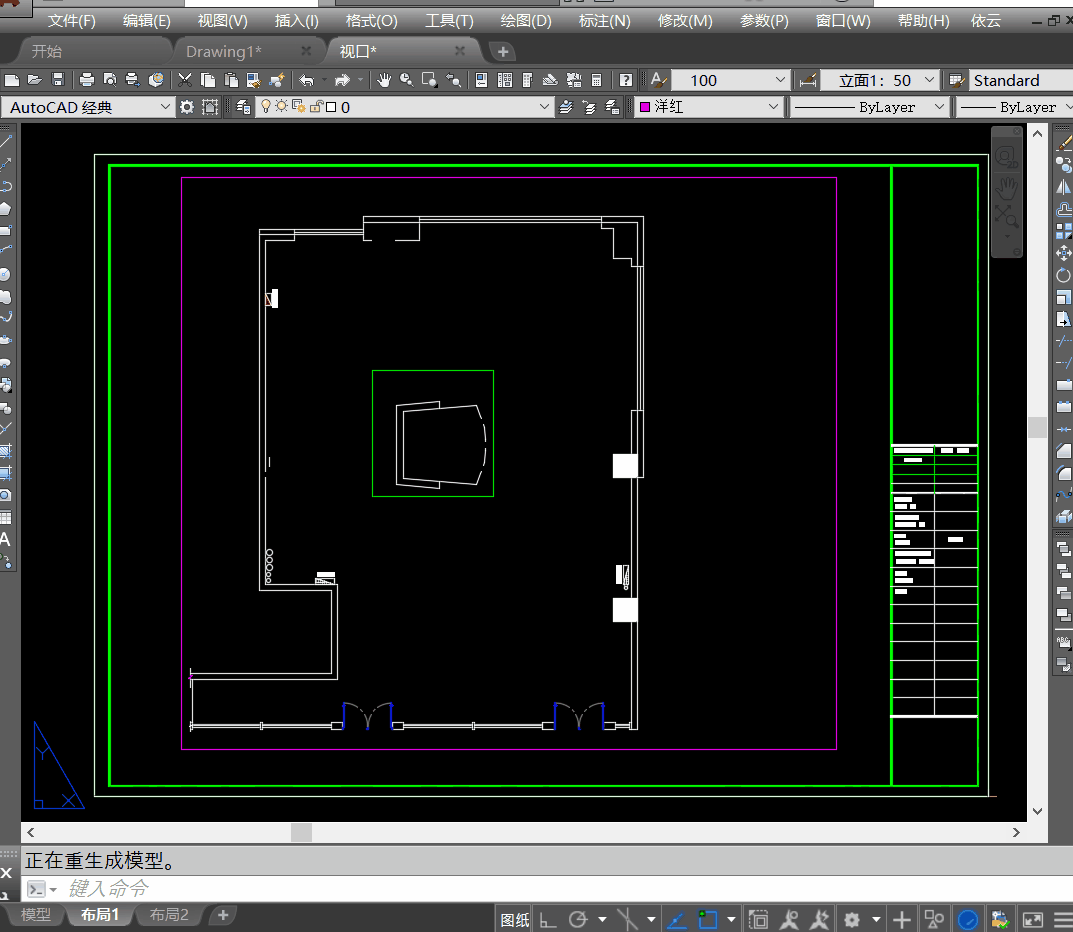The image size is (1073, 932).
Task: Click the Zoom Window icon
Action: (430, 80)
